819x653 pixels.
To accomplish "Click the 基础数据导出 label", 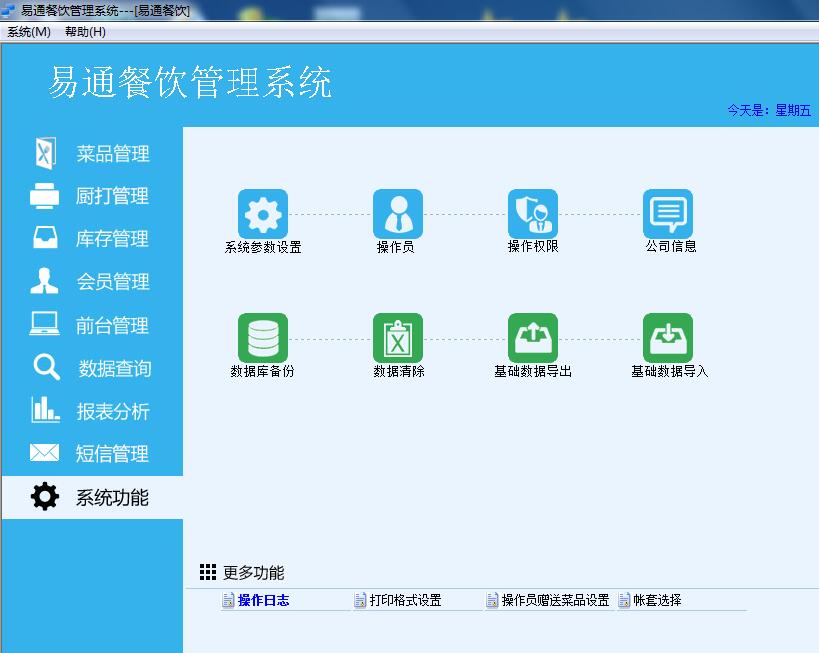I will [x=533, y=371].
